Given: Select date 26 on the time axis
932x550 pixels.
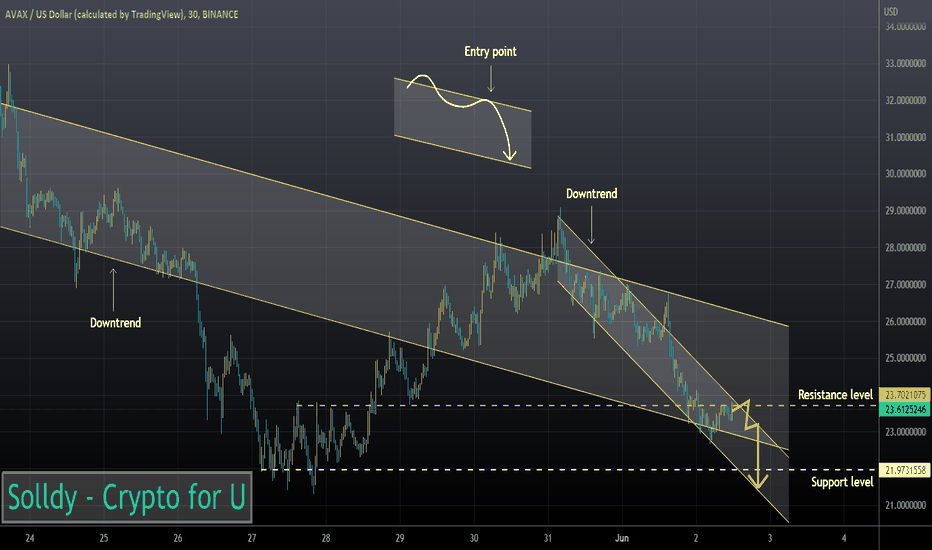Looking at the screenshot, I should coord(178,538).
